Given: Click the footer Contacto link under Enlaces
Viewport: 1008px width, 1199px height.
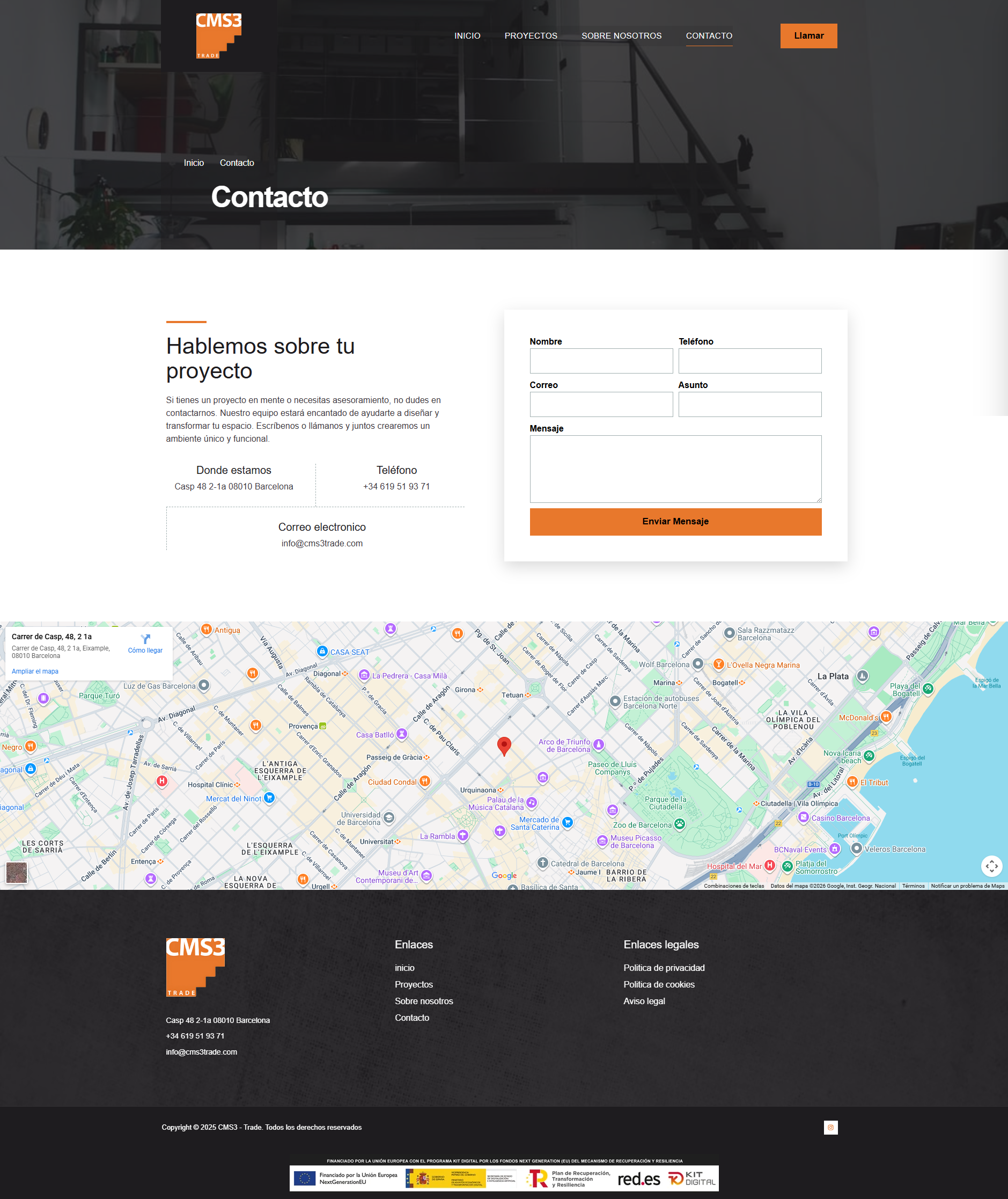Looking at the screenshot, I should click(x=412, y=1017).
